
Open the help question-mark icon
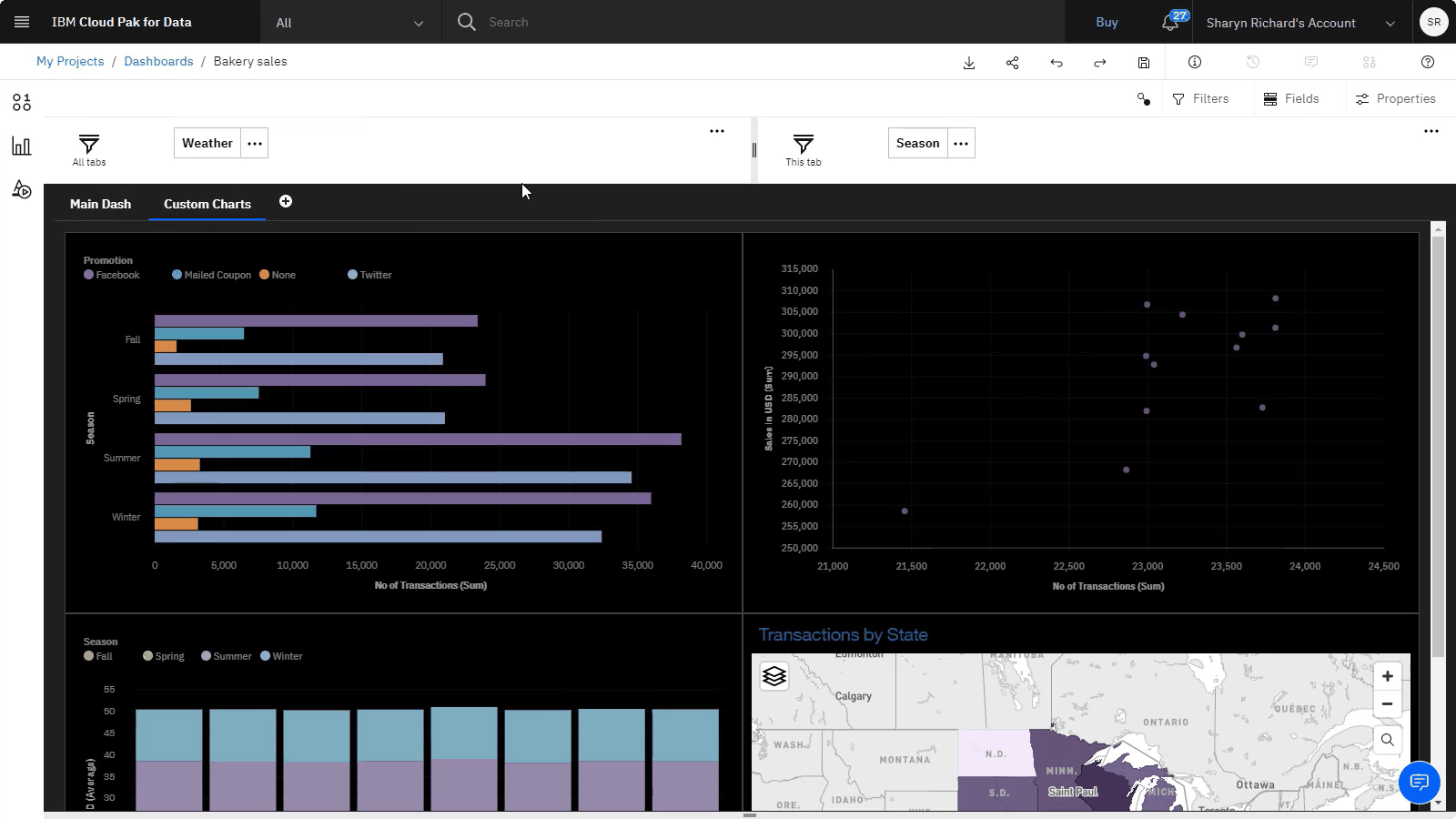(x=1428, y=62)
